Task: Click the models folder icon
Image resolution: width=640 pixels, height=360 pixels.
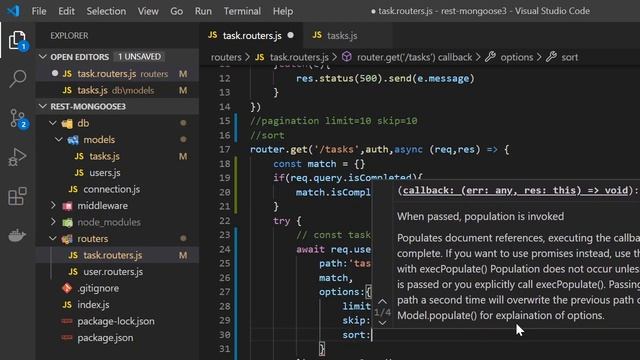Action: coord(73,140)
